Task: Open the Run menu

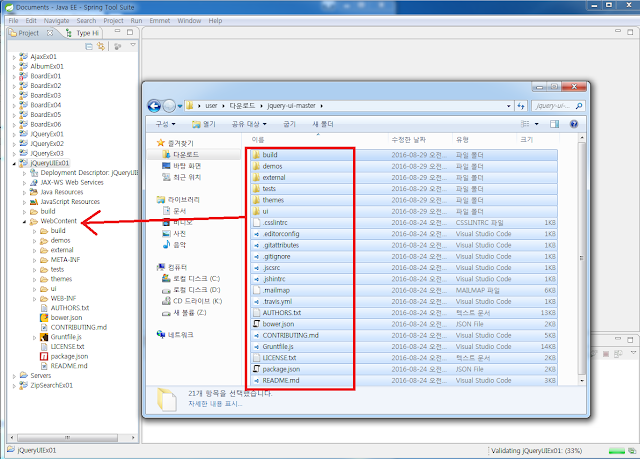Action: 136,21
